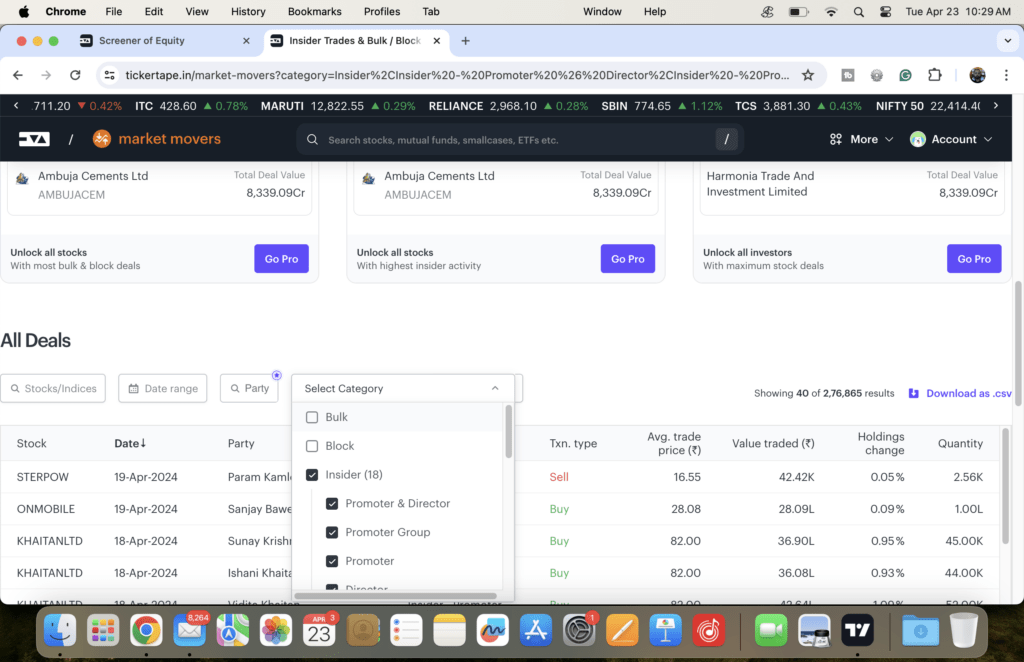Open Chrome extensions puzzle icon
1024x662 pixels.
[935, 75]
